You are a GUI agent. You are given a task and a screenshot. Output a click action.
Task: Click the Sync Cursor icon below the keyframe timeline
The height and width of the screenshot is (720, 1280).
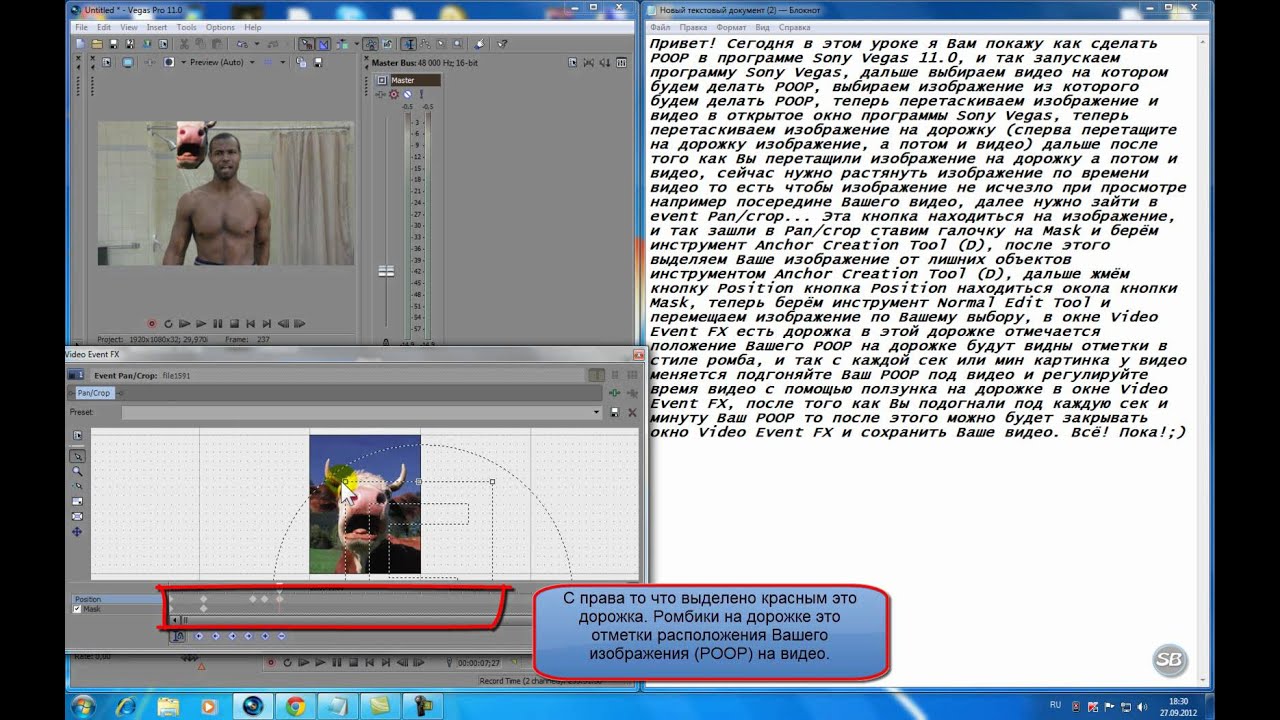point(177,636)
